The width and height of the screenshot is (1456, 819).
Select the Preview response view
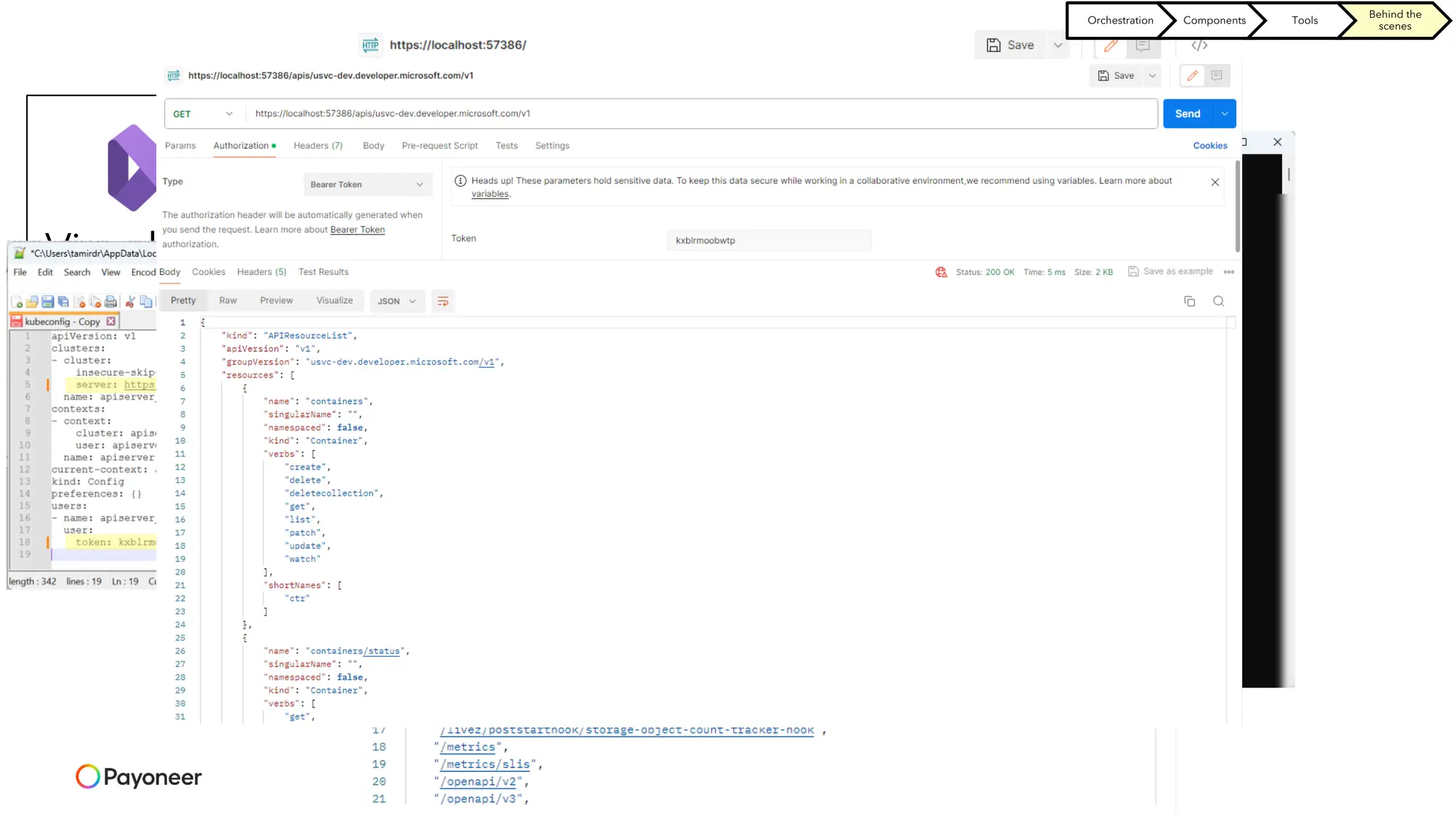click(x=277, y=301)
